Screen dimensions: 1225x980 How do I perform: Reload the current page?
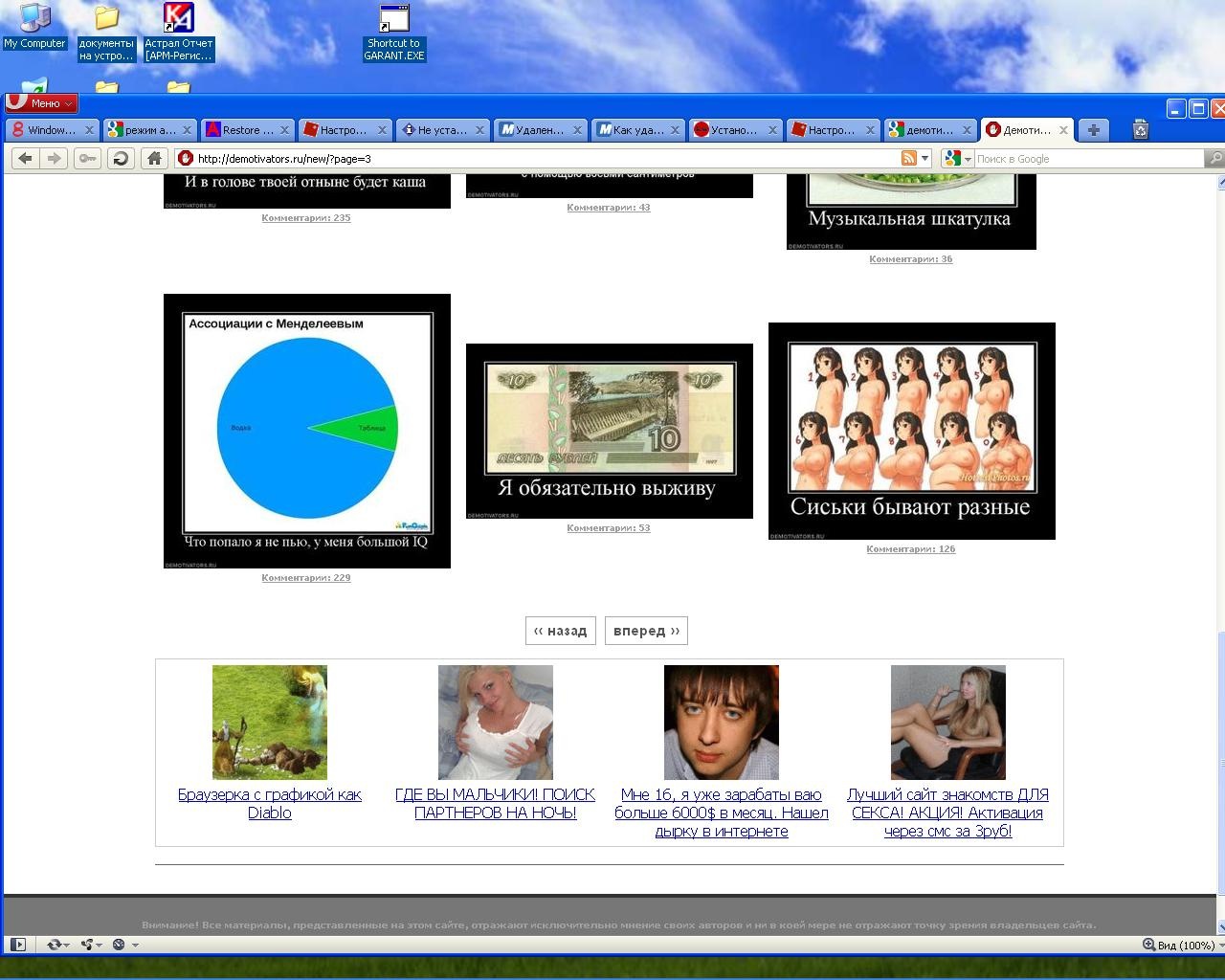pyautogui.click(x=121, y=159)
